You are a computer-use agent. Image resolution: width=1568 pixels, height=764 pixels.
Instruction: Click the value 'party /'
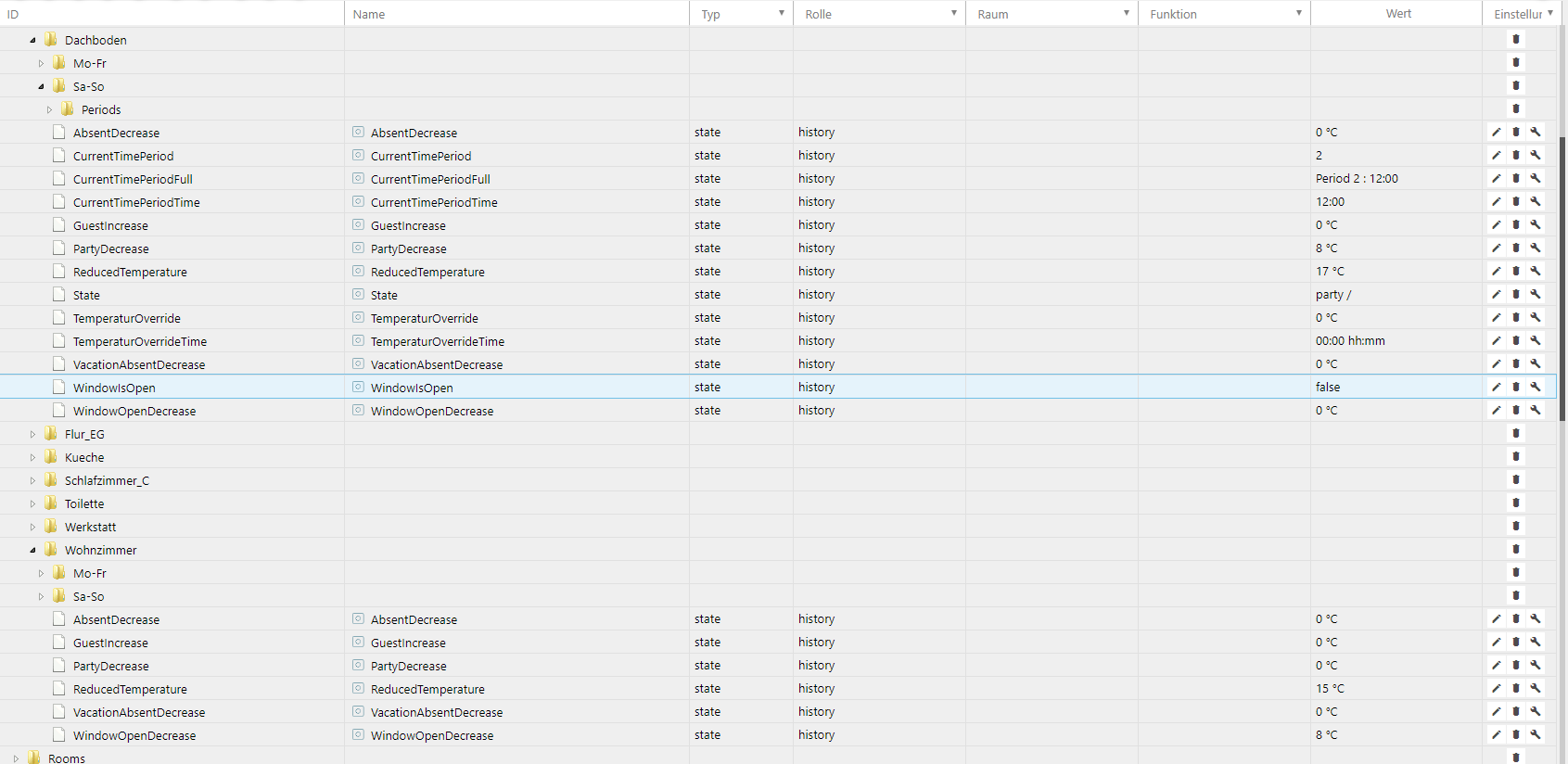(x=1333, y=295)
